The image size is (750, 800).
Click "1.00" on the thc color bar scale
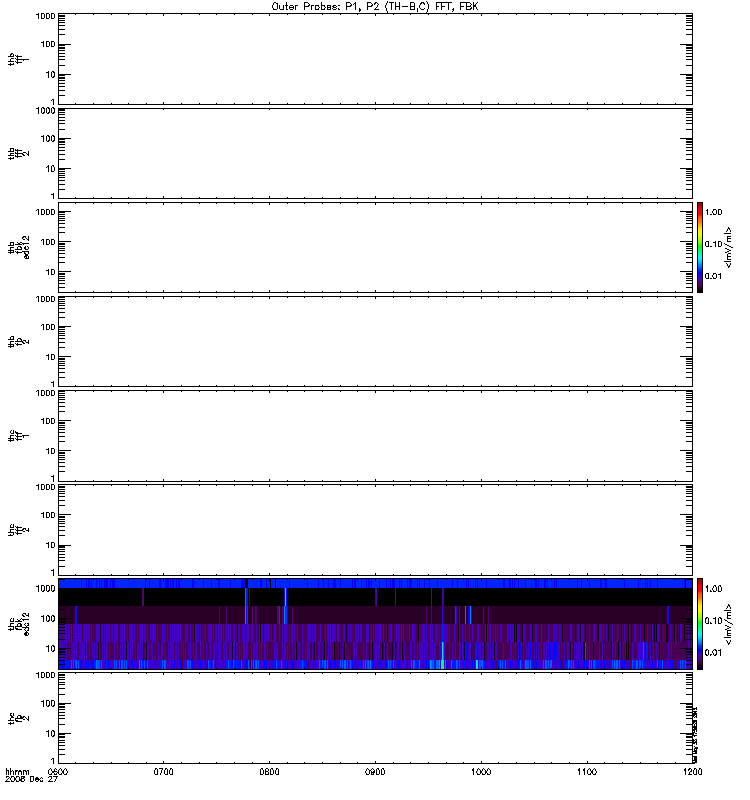(713, 589)
